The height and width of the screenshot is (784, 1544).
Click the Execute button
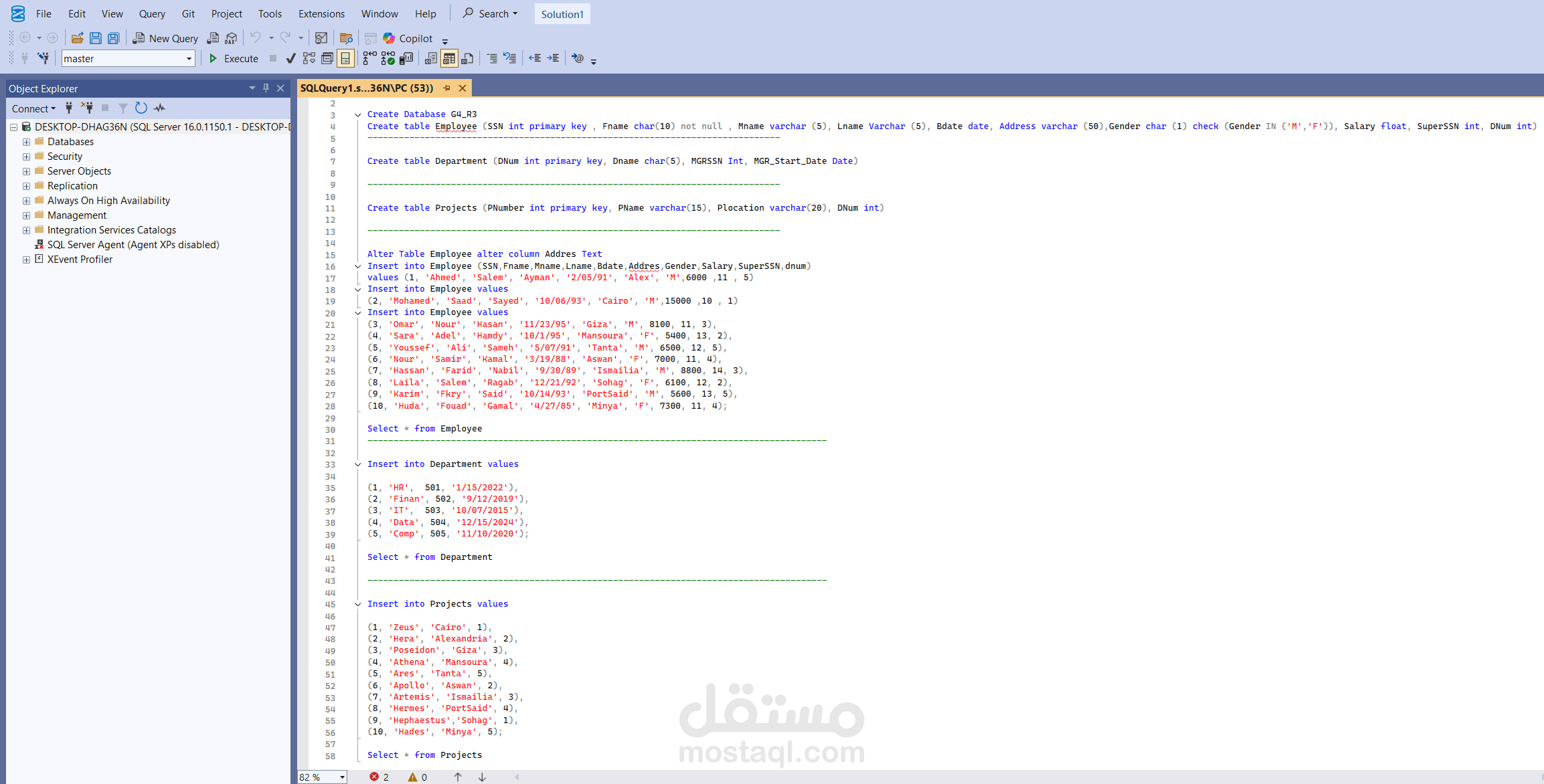coord(234,58)
